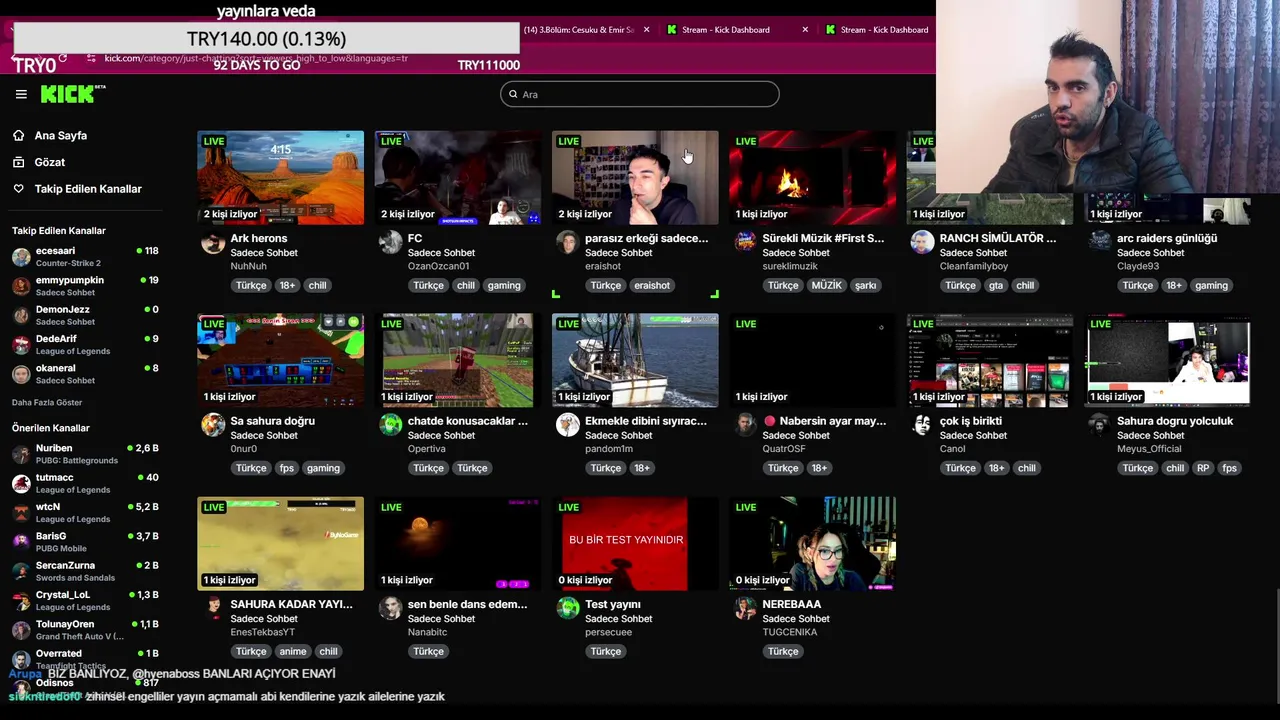Open Sahura dogru yolculuk stream title

coord(1175,421)
